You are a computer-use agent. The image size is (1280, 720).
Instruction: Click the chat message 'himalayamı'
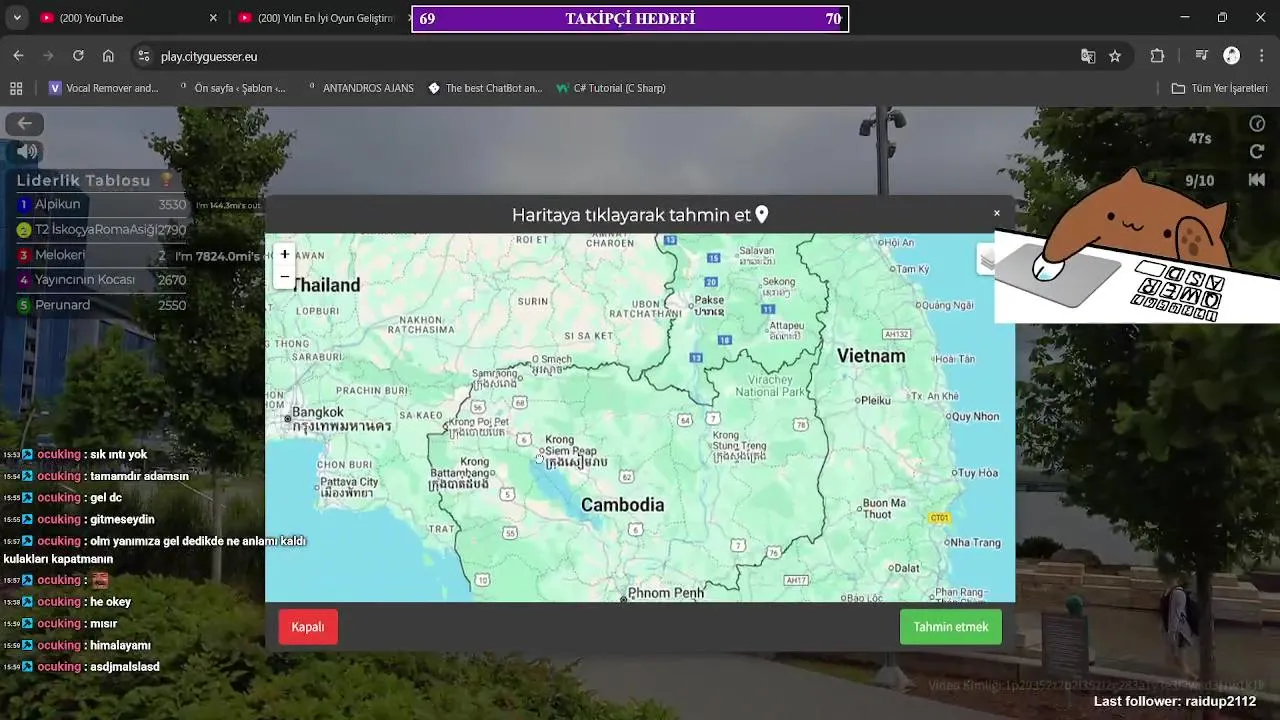tap(120, 645)
